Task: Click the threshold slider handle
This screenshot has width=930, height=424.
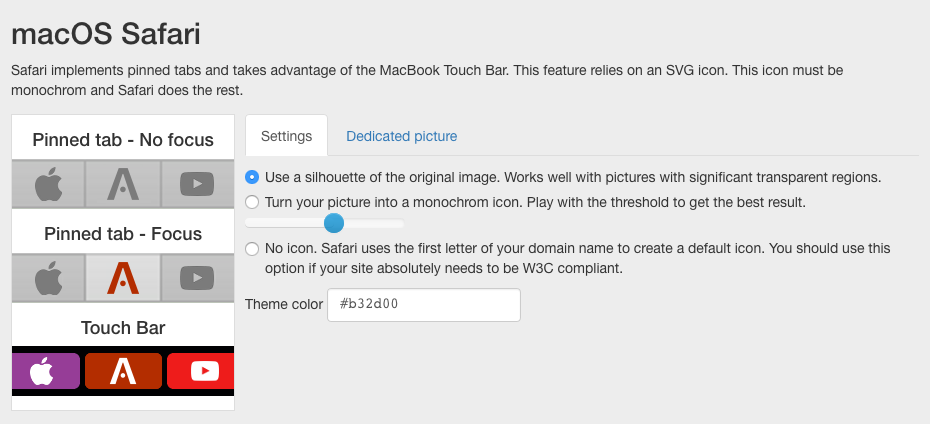Action: [x=334, y=224]
